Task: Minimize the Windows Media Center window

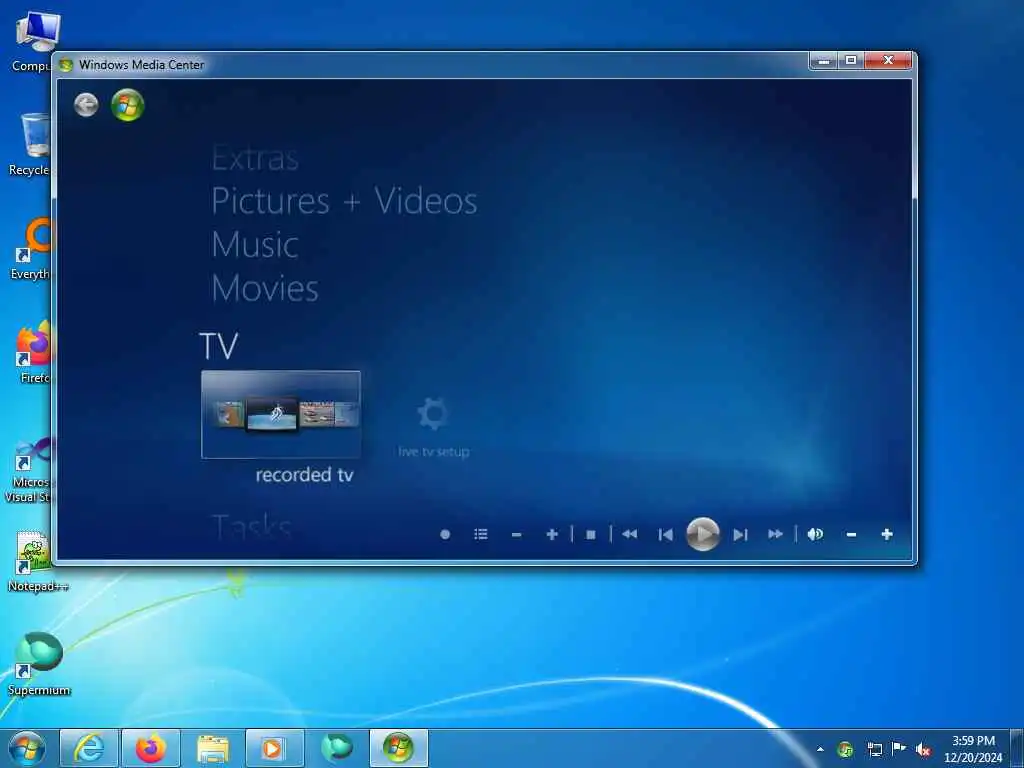Action: click(824, 61)
